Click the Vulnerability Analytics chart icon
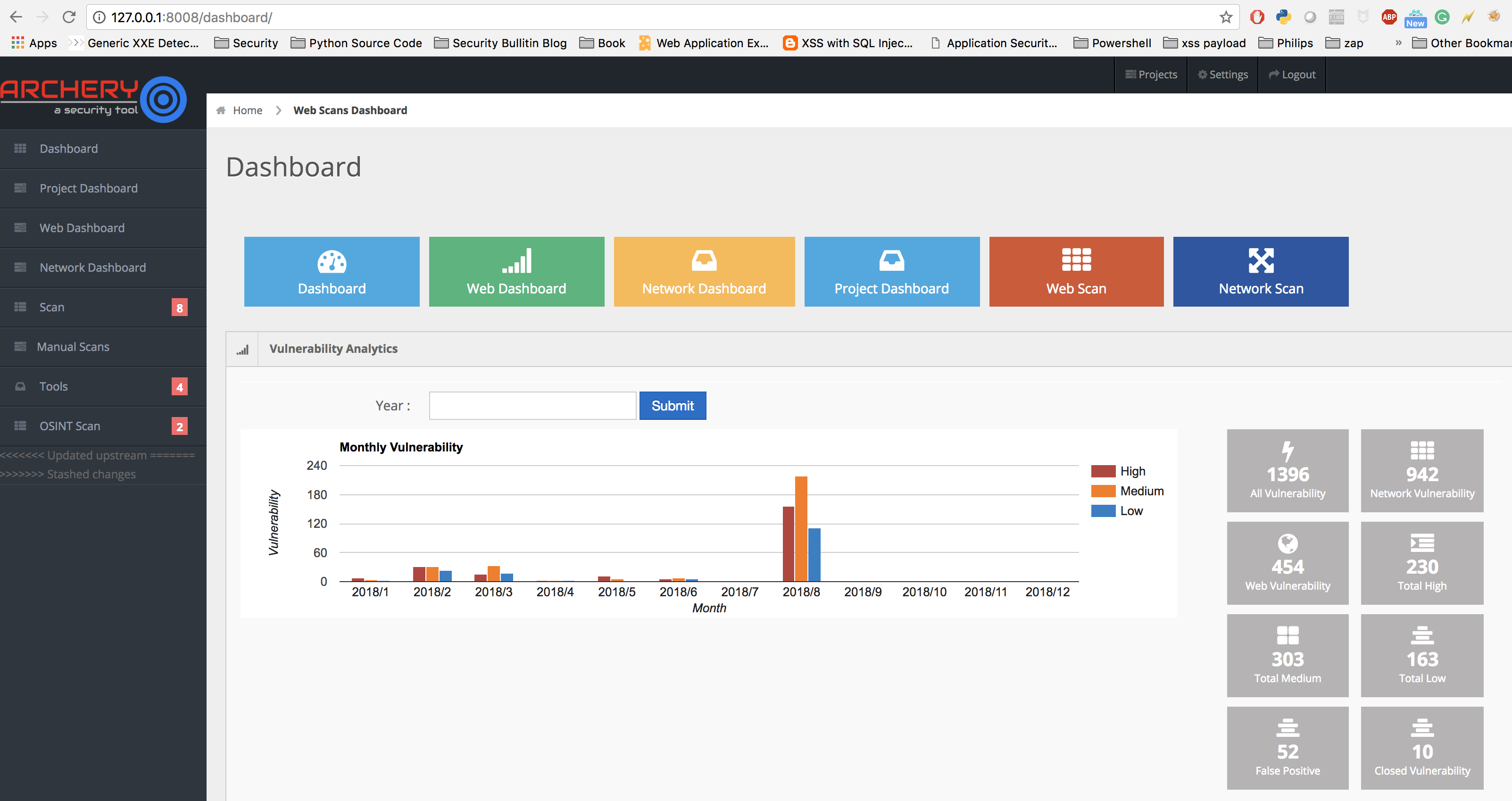 242,350
